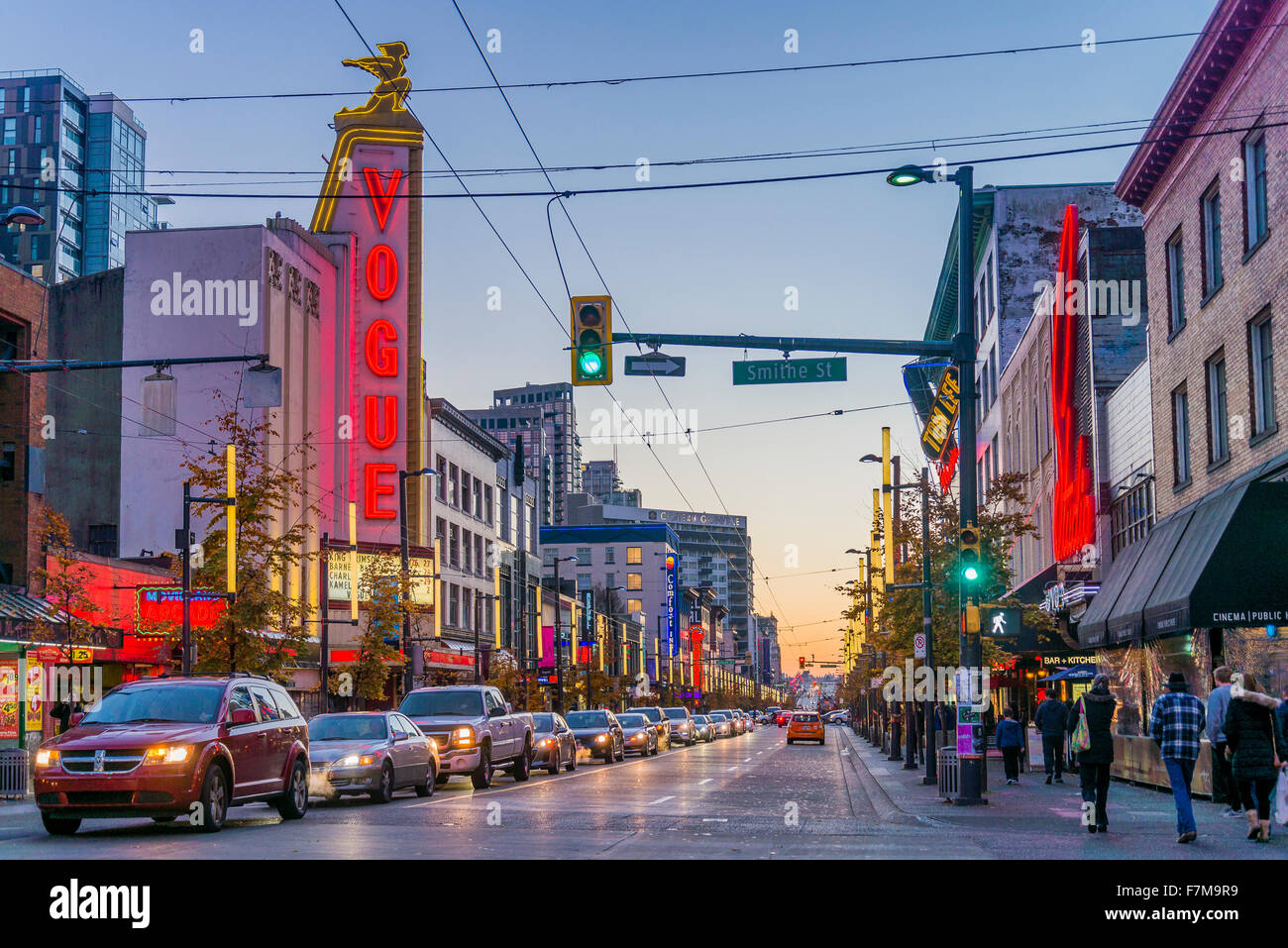This screenshot has height=948, width=1288.
Task: Click the golden statue atop Vogue sign
Action: (379, 78)
